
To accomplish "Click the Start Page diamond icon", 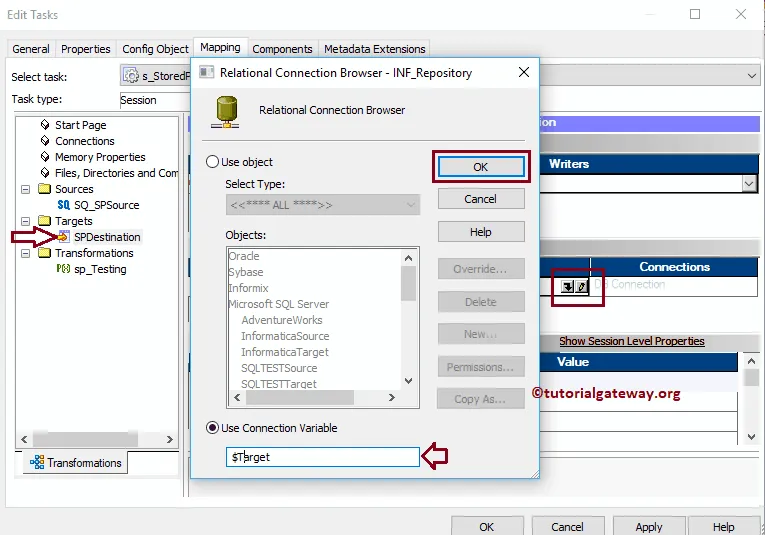I will pyautogui.click(x=45, y=125).
